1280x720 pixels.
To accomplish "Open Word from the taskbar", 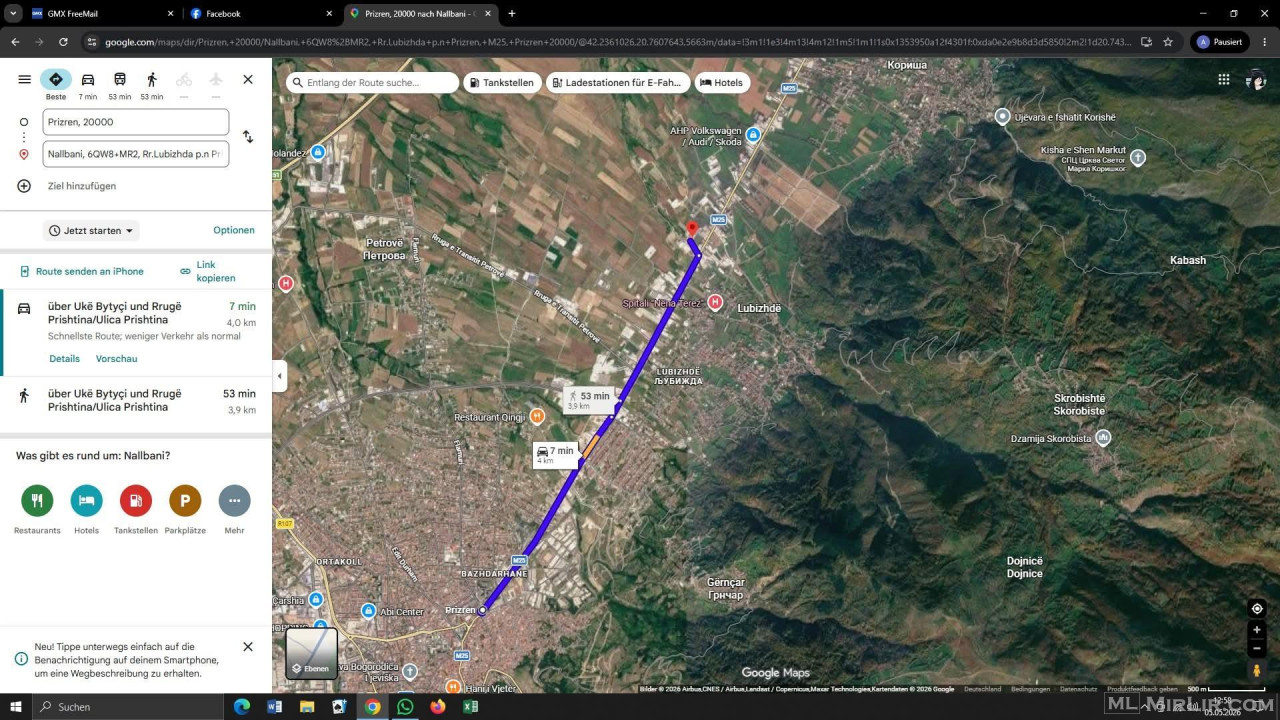I will pyautogui.click(x=275, y=707).
